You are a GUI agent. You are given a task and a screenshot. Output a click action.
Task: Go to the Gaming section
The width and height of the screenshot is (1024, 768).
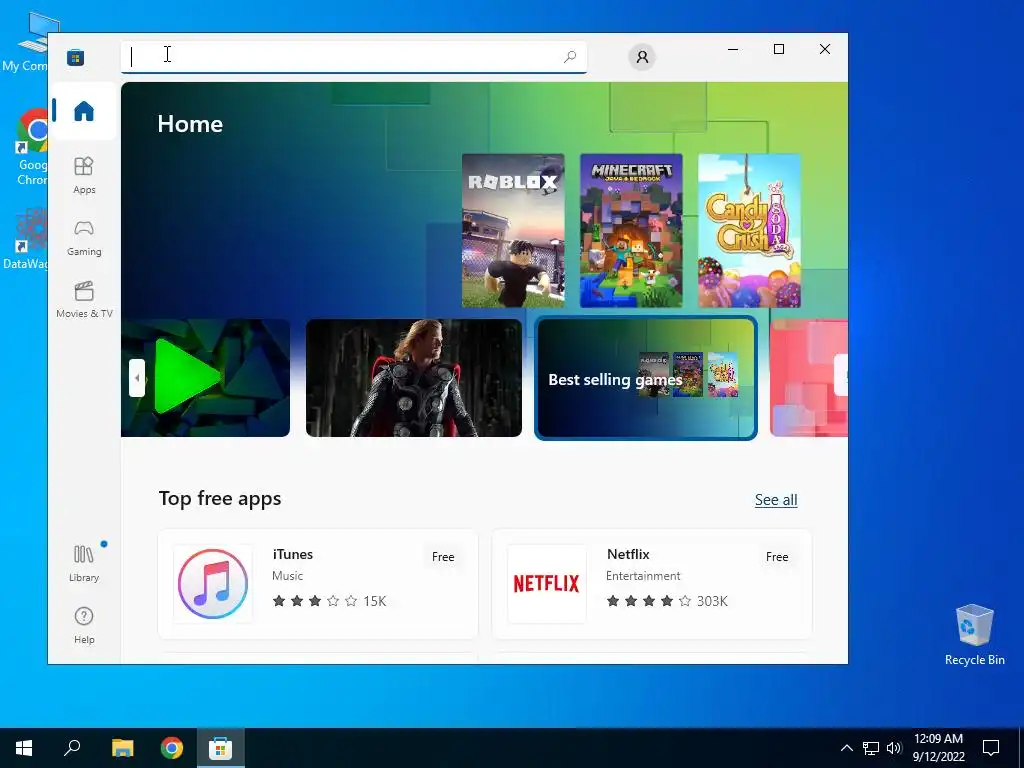84,237
